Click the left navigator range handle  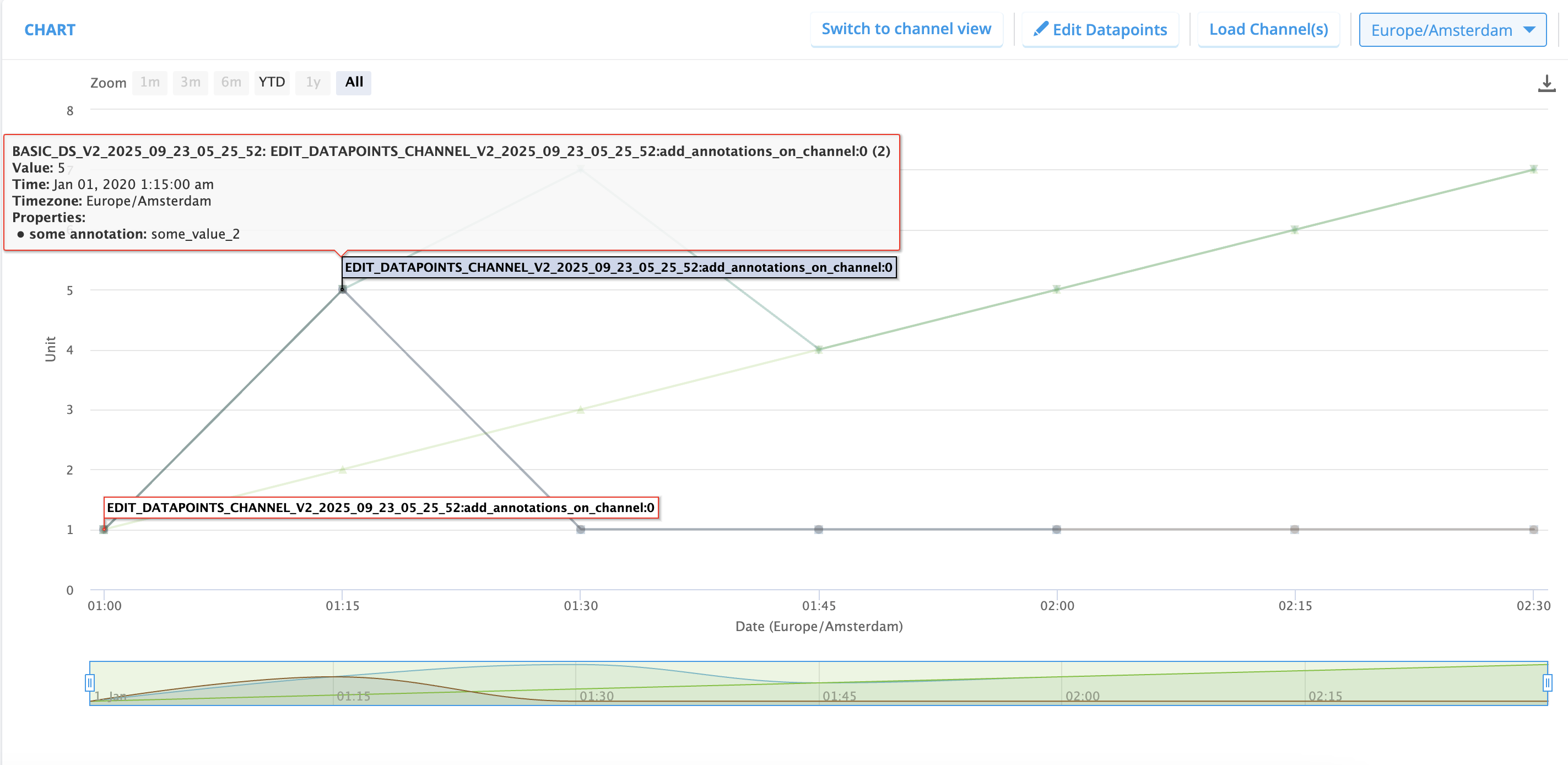pyautogui.click(x=89, y=683)
